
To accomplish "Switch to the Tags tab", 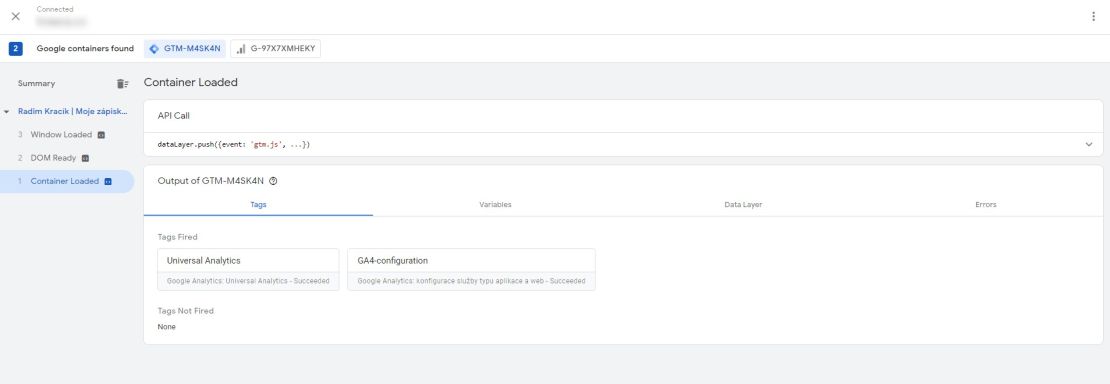I will click(x=258, y=204).
